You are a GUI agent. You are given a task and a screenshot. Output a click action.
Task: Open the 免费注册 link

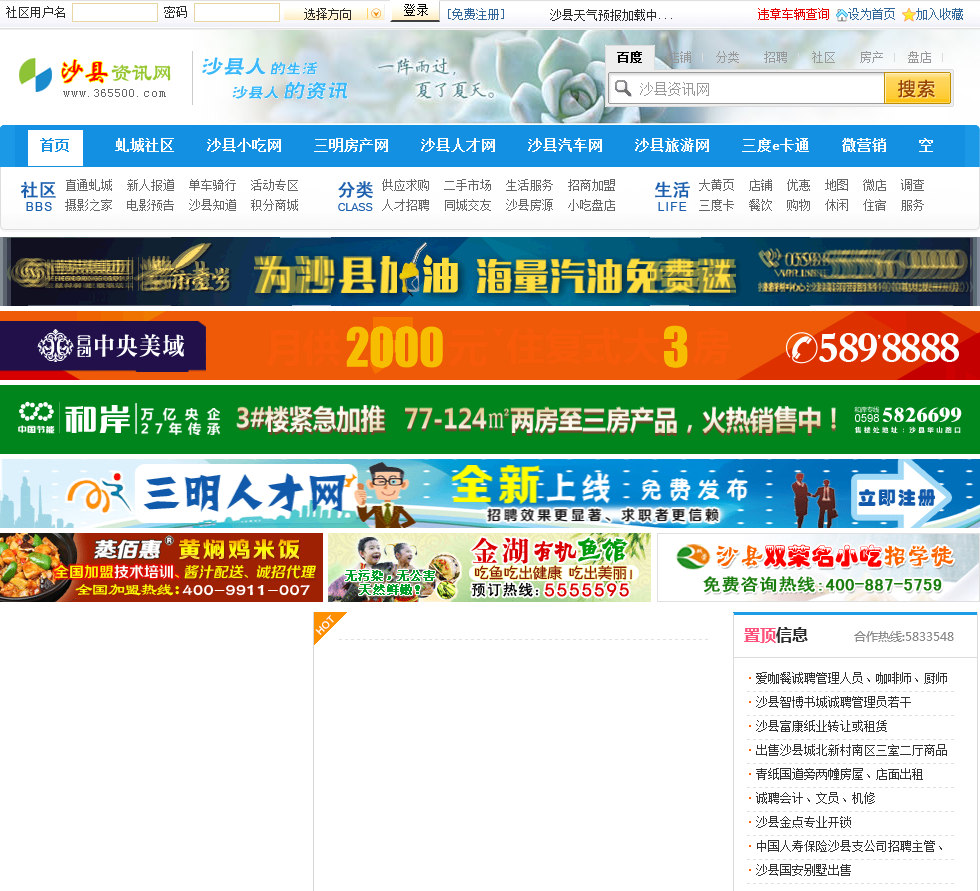click(476, 14)
